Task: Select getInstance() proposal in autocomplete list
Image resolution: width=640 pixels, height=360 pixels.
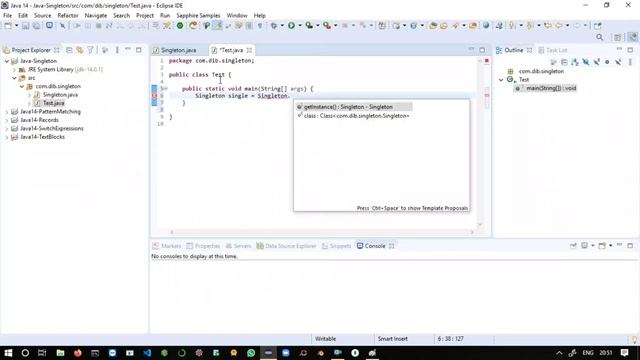Action: tap(354, 107)
